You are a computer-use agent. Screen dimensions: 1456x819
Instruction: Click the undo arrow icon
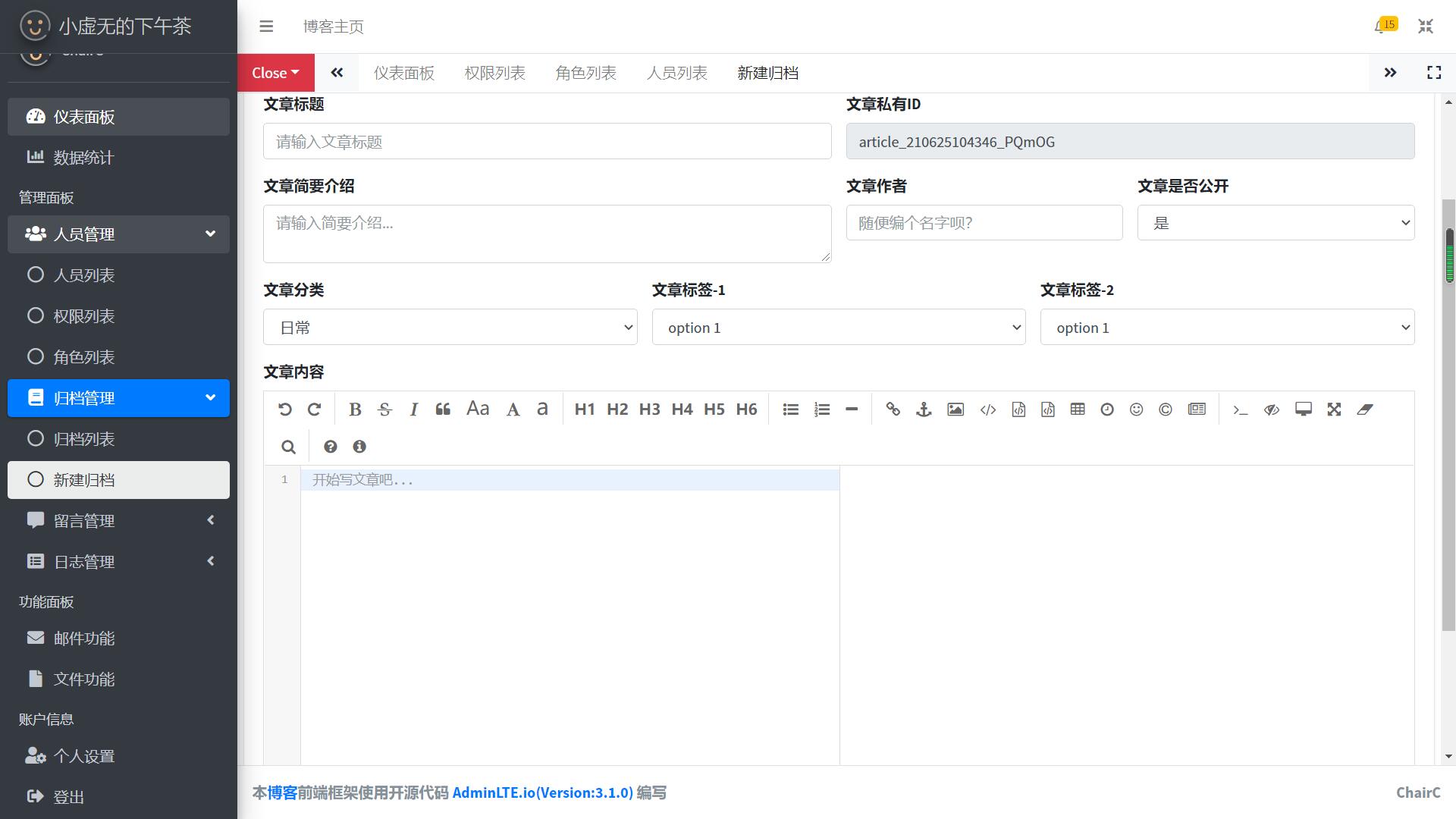(x=284, y=409)
